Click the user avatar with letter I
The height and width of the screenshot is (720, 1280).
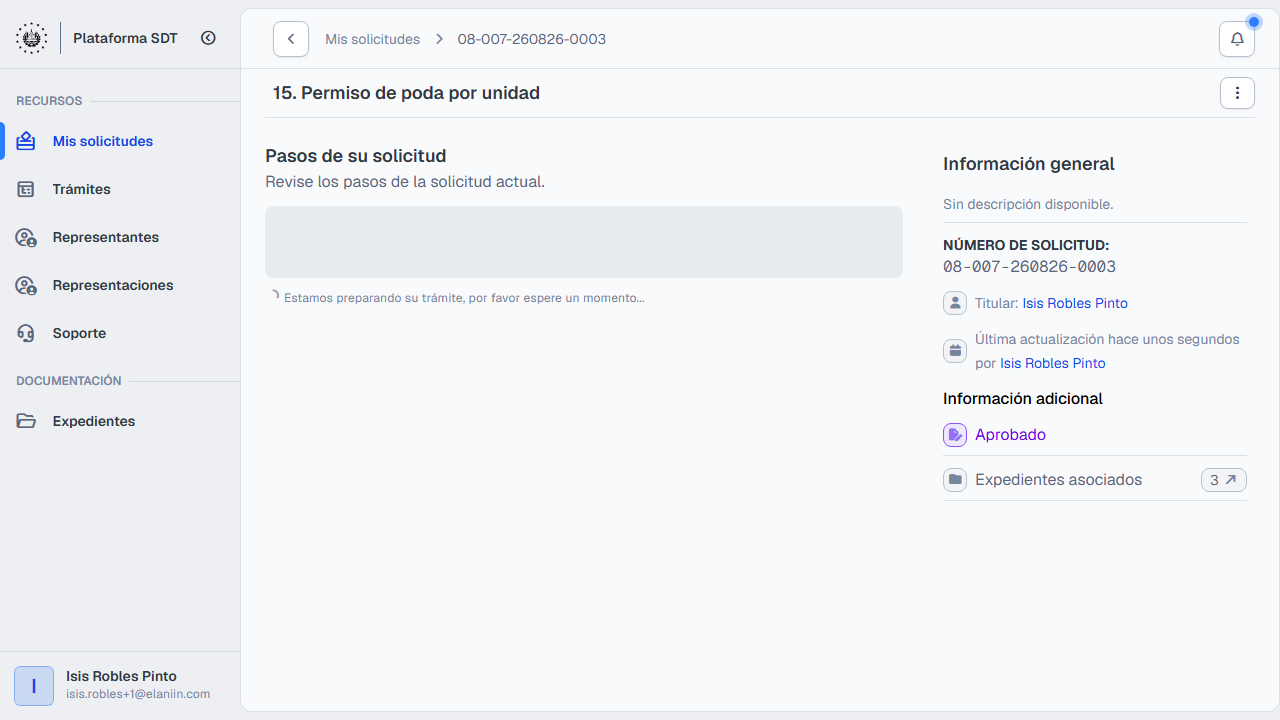click(34, 686)
